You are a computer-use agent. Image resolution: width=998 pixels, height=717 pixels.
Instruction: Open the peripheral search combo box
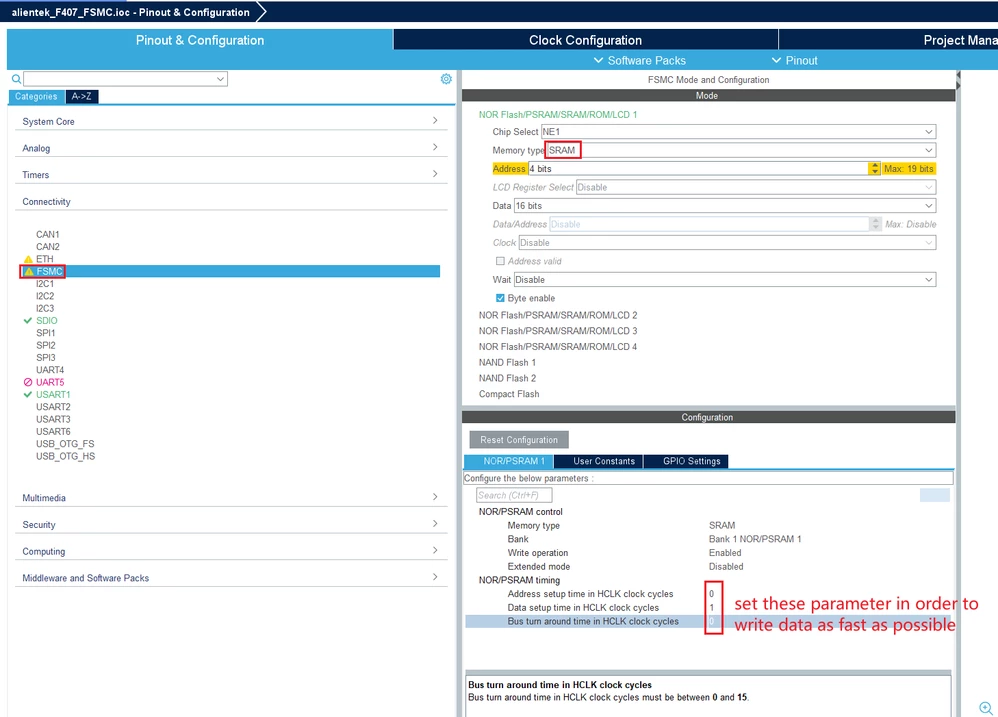[x=125, y=79]
